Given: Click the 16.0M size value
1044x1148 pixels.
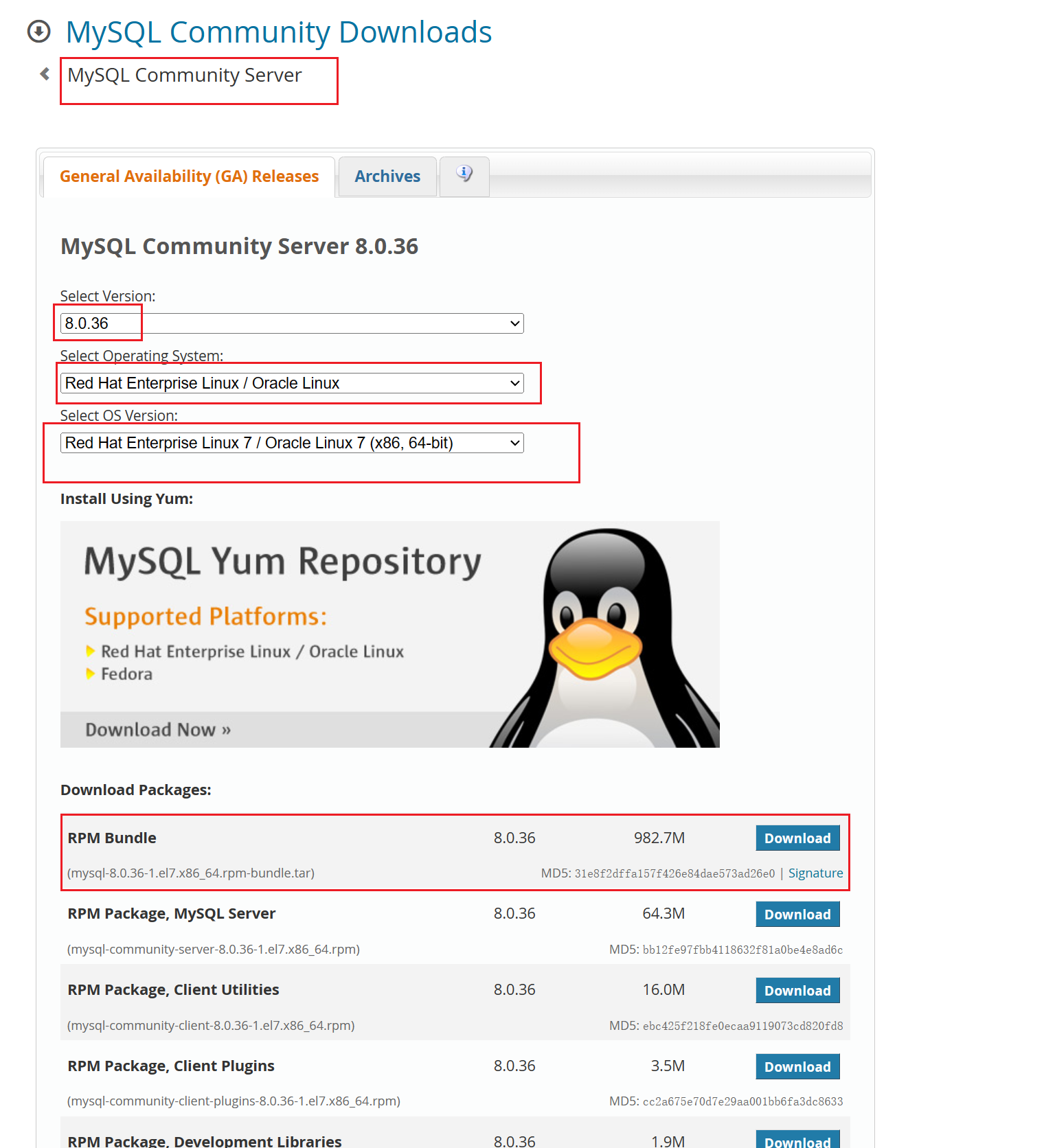Looking at the screenshot, I should click(663, 990).
